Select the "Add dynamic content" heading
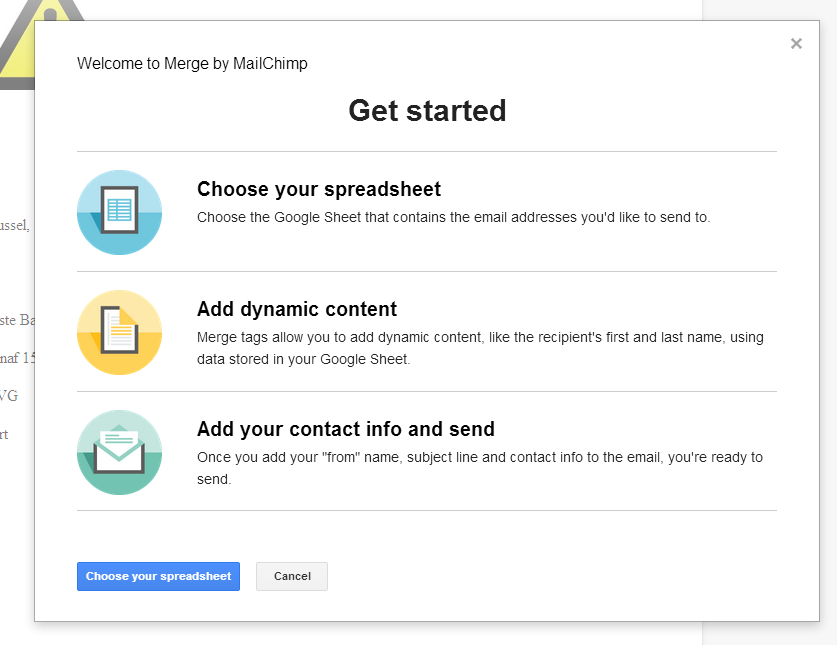Viewport: 837px width, 645px height. (x=297, y=309)
